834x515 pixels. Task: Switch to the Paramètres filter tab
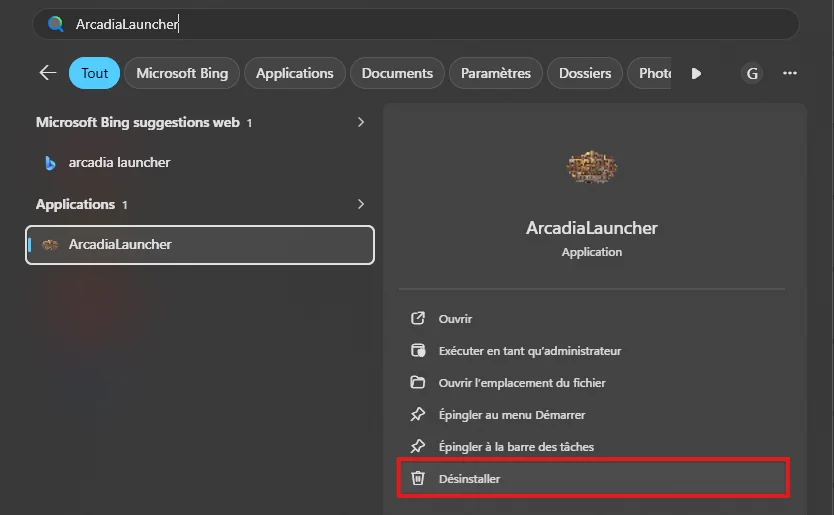tap(496, 73)
